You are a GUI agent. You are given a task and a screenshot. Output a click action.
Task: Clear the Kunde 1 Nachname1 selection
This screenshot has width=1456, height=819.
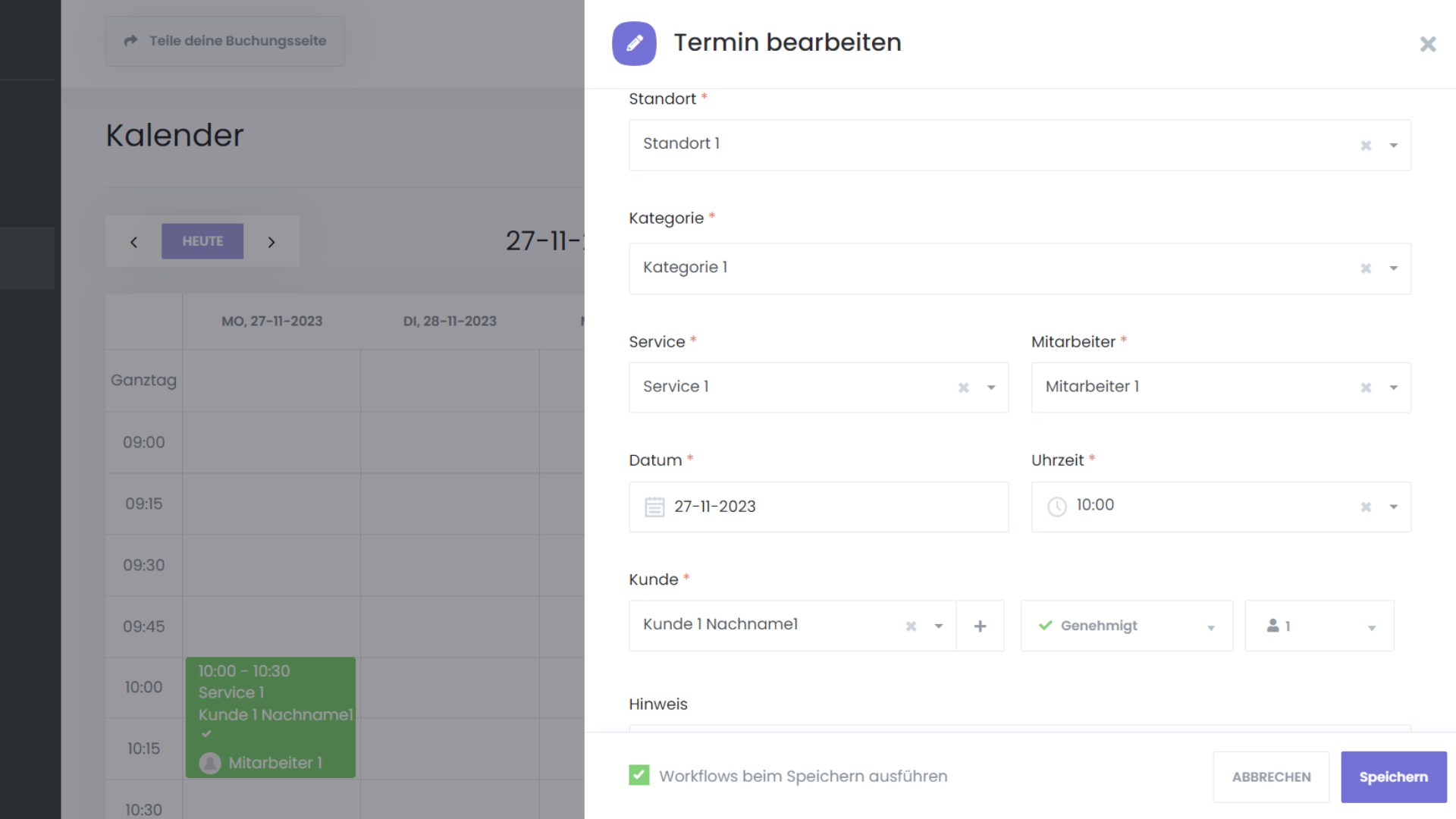pyautogui.click(x=911, y=626)
